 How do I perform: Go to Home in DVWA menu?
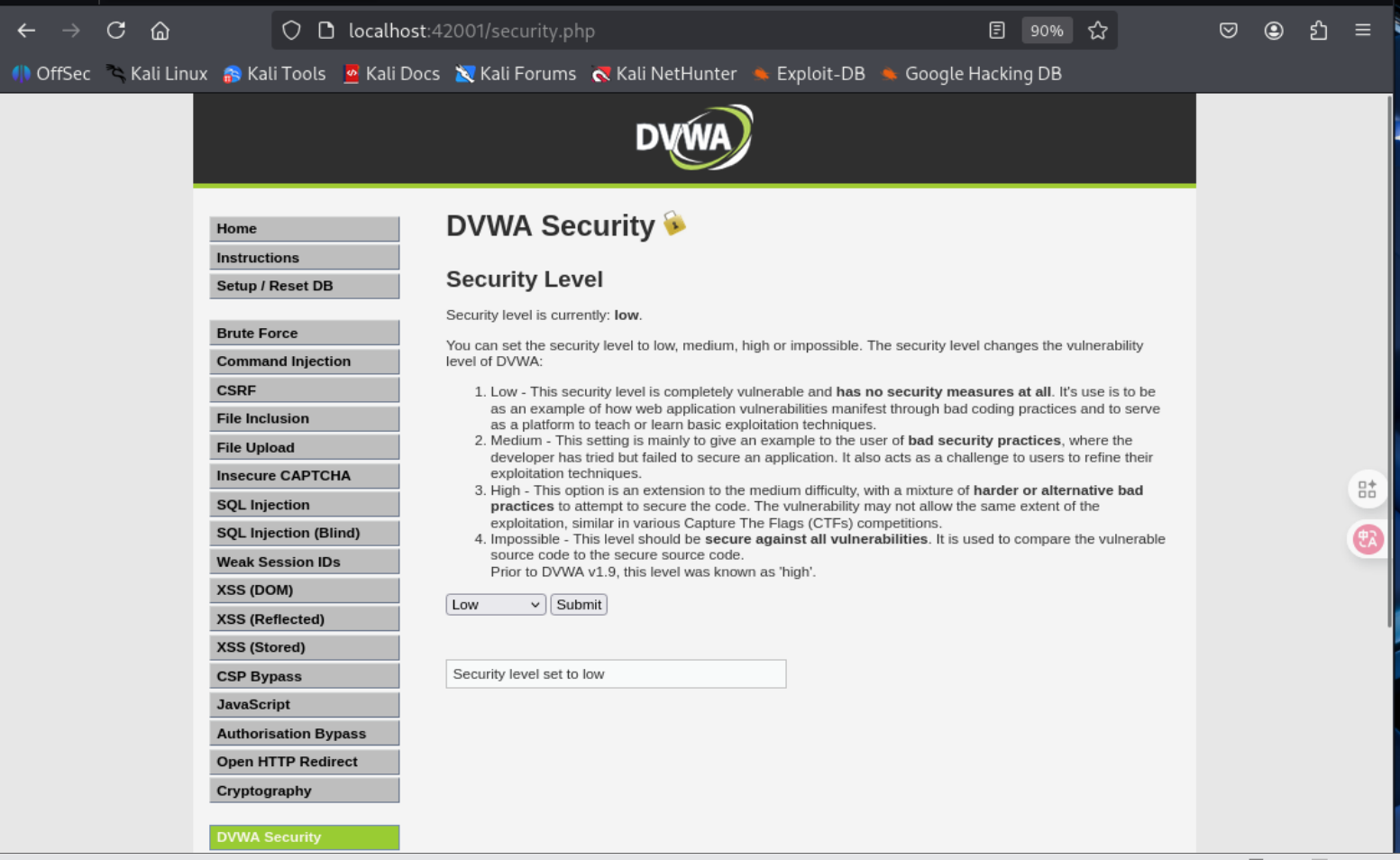[x=305, y=229]
